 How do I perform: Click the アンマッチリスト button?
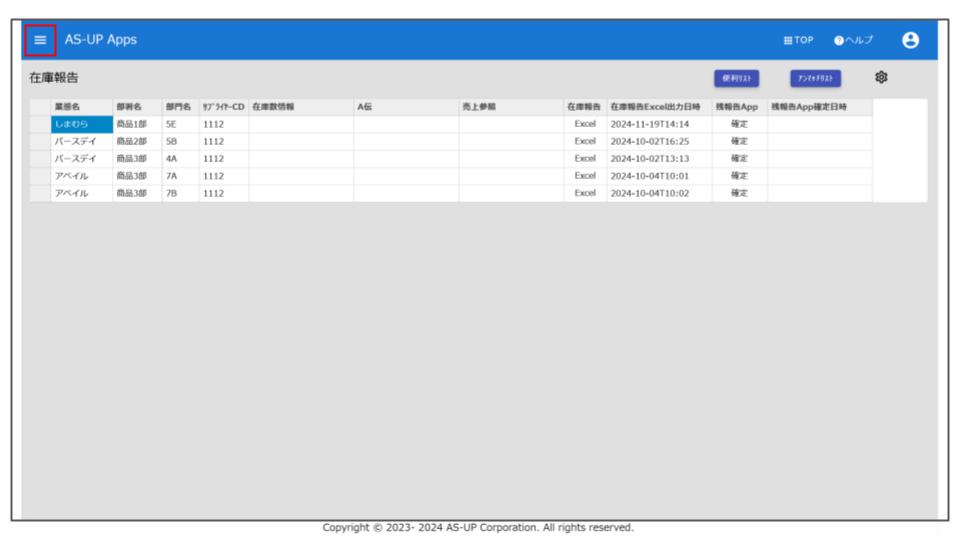click(x=815, y=78)
